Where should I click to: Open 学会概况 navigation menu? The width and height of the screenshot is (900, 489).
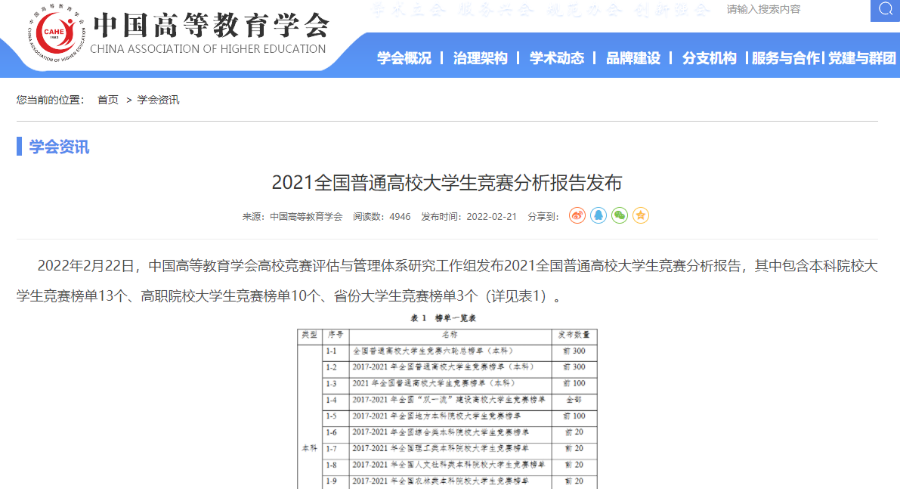(404, 58)
